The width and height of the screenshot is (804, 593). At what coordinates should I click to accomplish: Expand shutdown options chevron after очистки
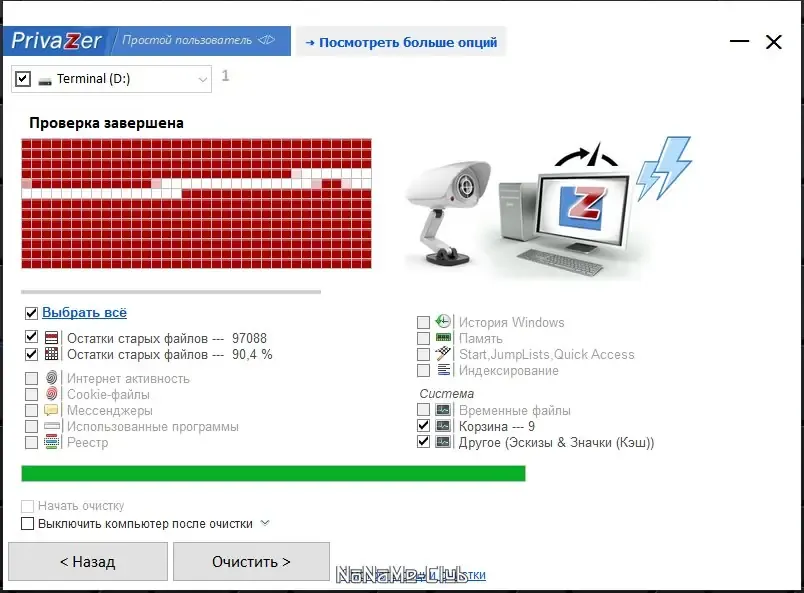point(265,523)
